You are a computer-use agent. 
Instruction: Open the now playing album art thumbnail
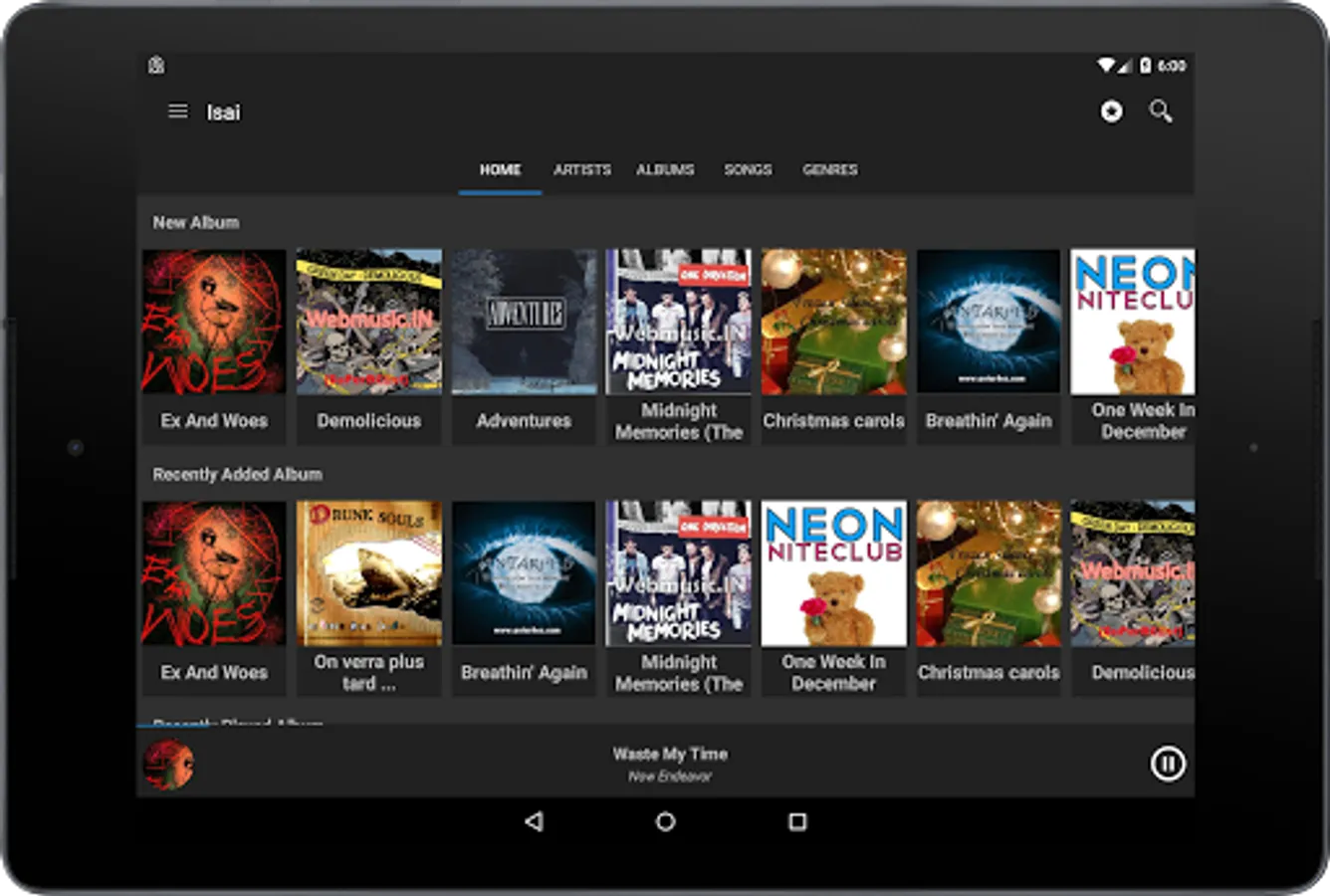tap(169, 764)
